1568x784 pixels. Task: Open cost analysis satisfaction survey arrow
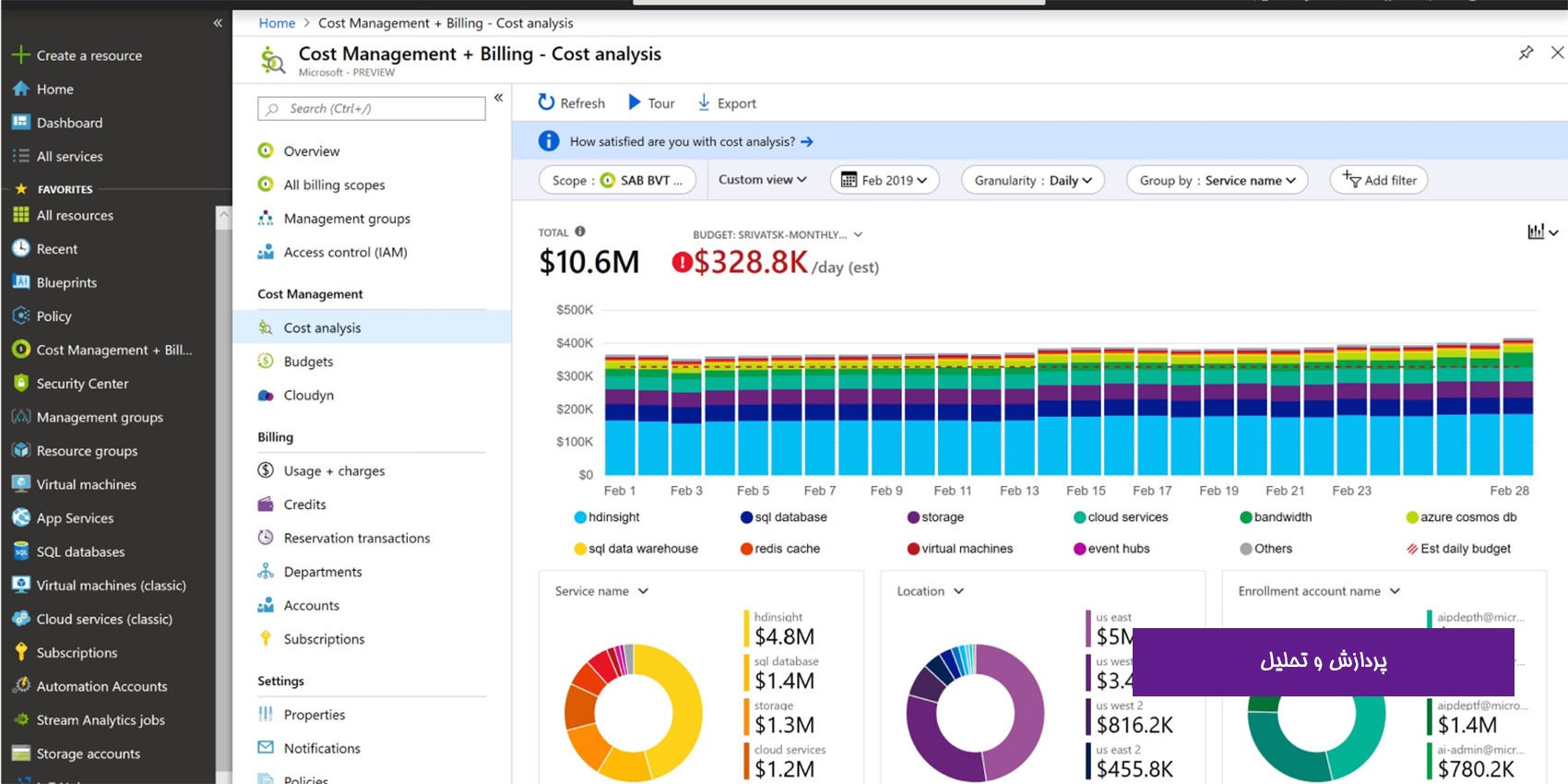(x=807, y=141)
